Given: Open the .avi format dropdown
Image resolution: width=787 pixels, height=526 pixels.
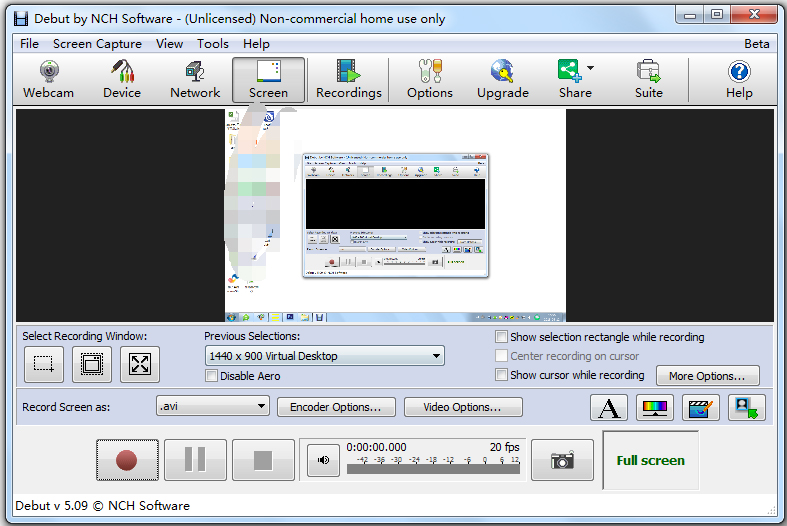Looking at the screenshot, I should pos(213,406).
